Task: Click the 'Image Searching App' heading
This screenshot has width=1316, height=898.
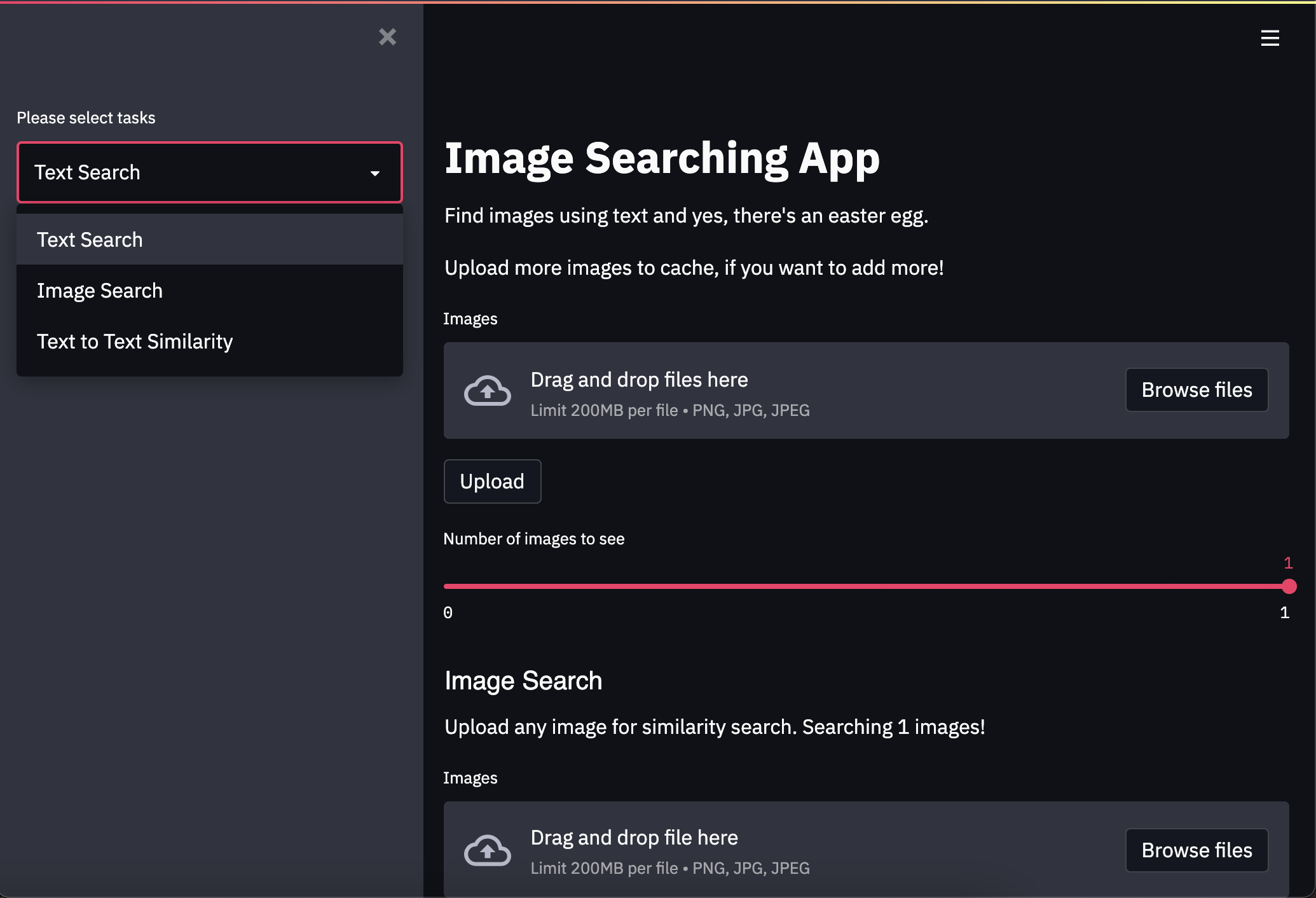Action: (x=662, y=158)
